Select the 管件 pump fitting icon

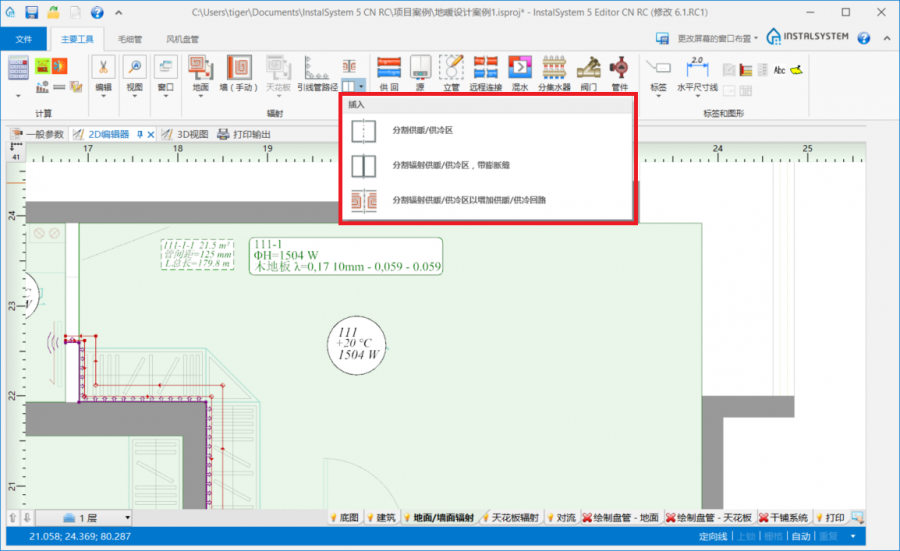(619, 68)
